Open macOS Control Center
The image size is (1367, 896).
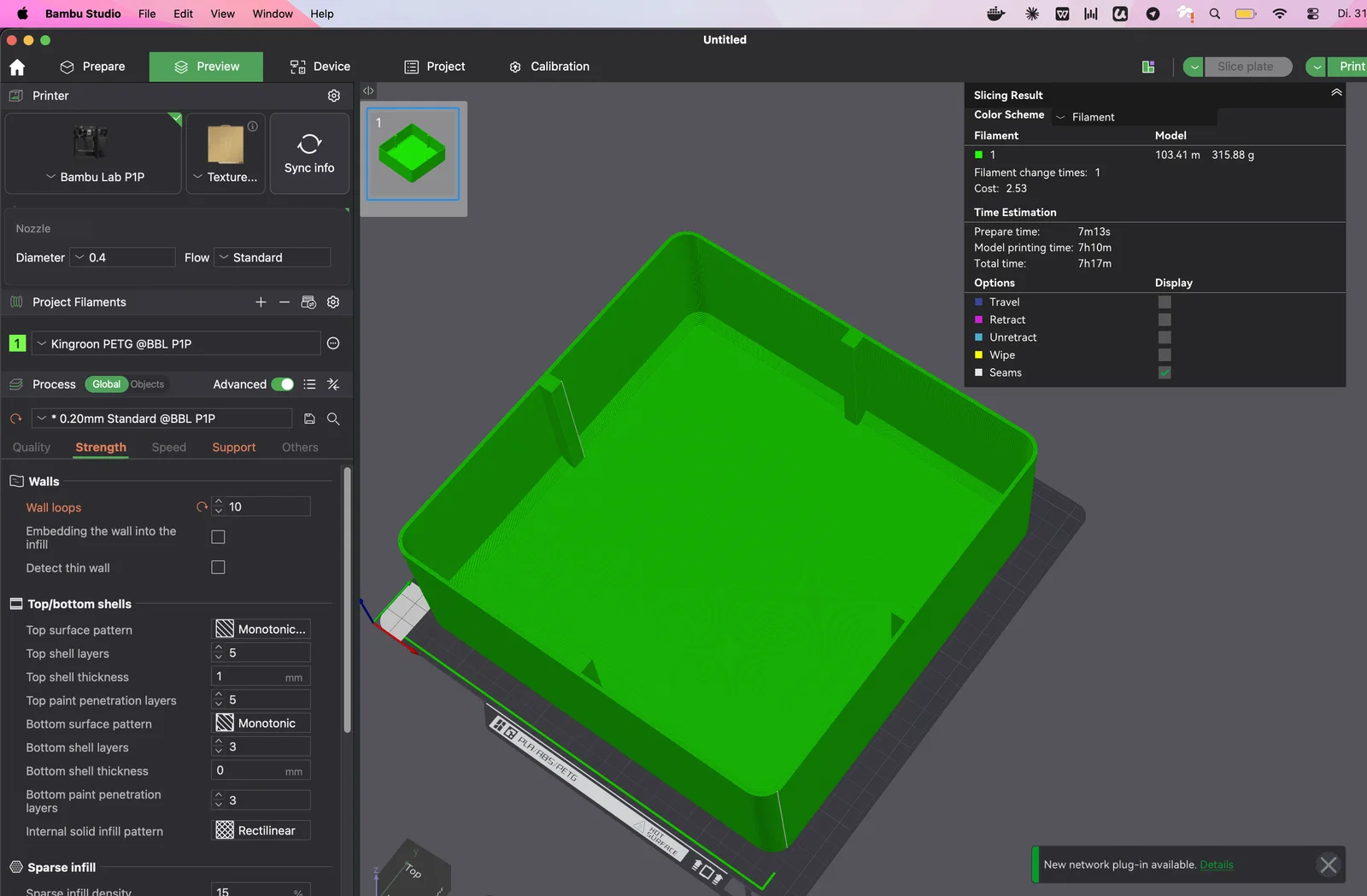pos(1313,14)
